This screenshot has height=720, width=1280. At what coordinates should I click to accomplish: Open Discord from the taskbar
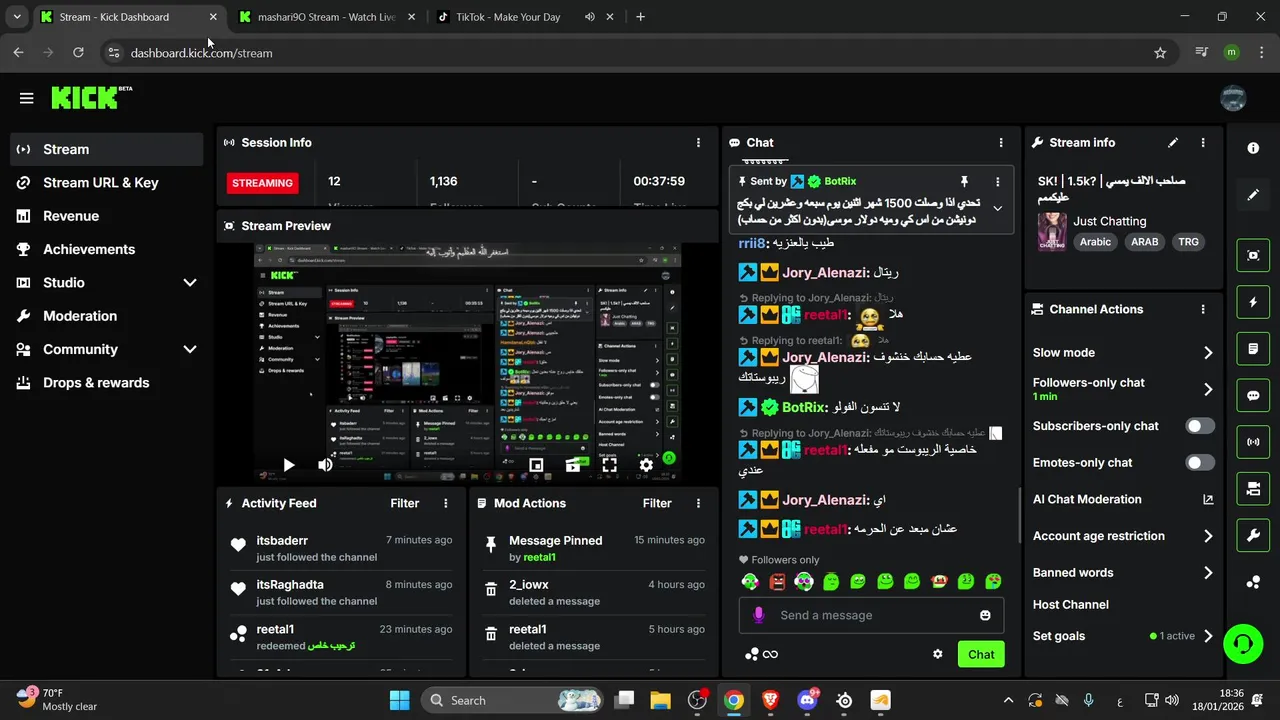pyautogui.click(x=807, y=700)
